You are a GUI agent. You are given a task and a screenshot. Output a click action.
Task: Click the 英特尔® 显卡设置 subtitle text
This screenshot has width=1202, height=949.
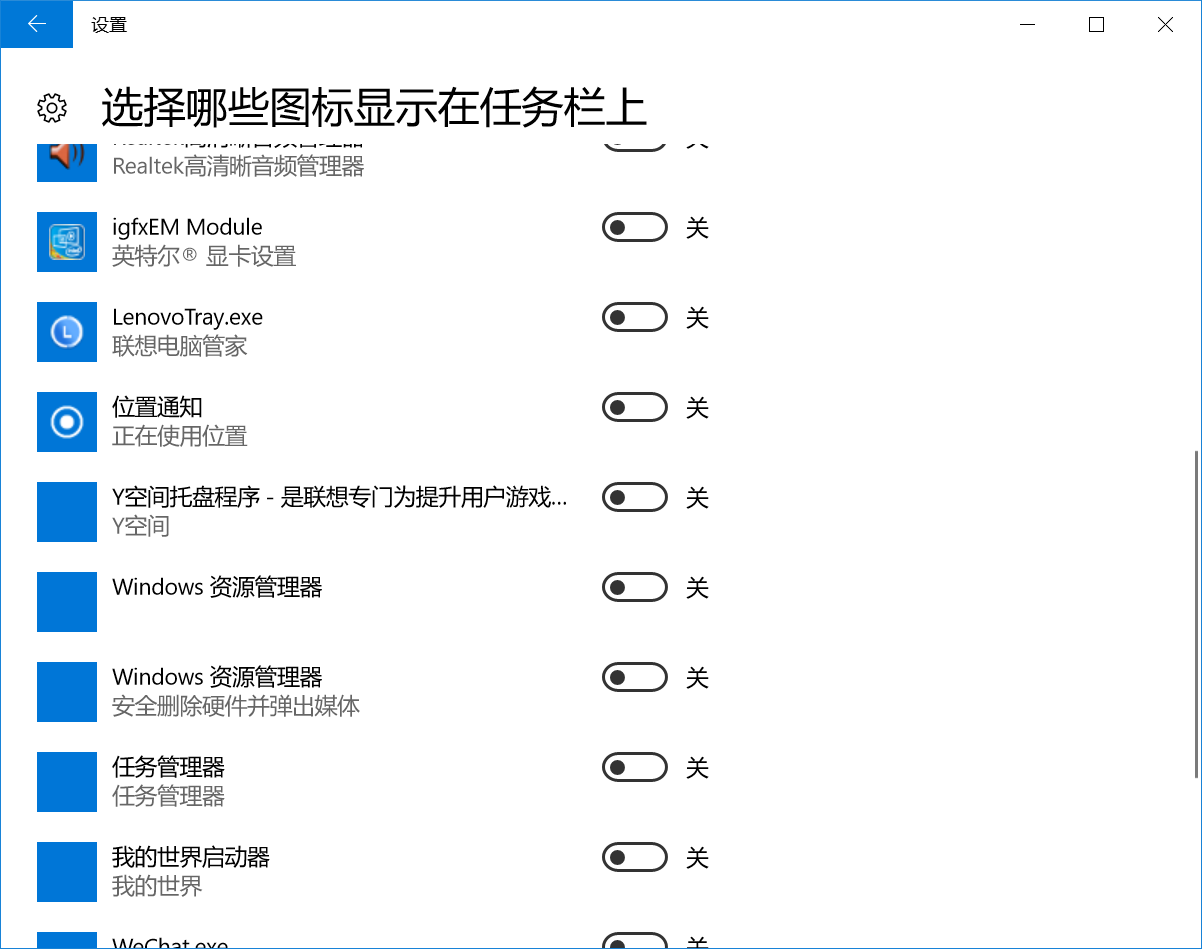click(x=204, y=256)
